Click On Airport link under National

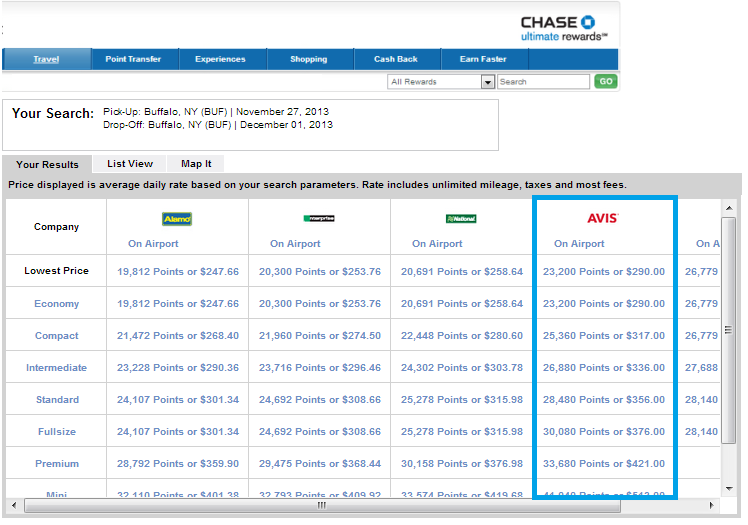tap(437, 244)
